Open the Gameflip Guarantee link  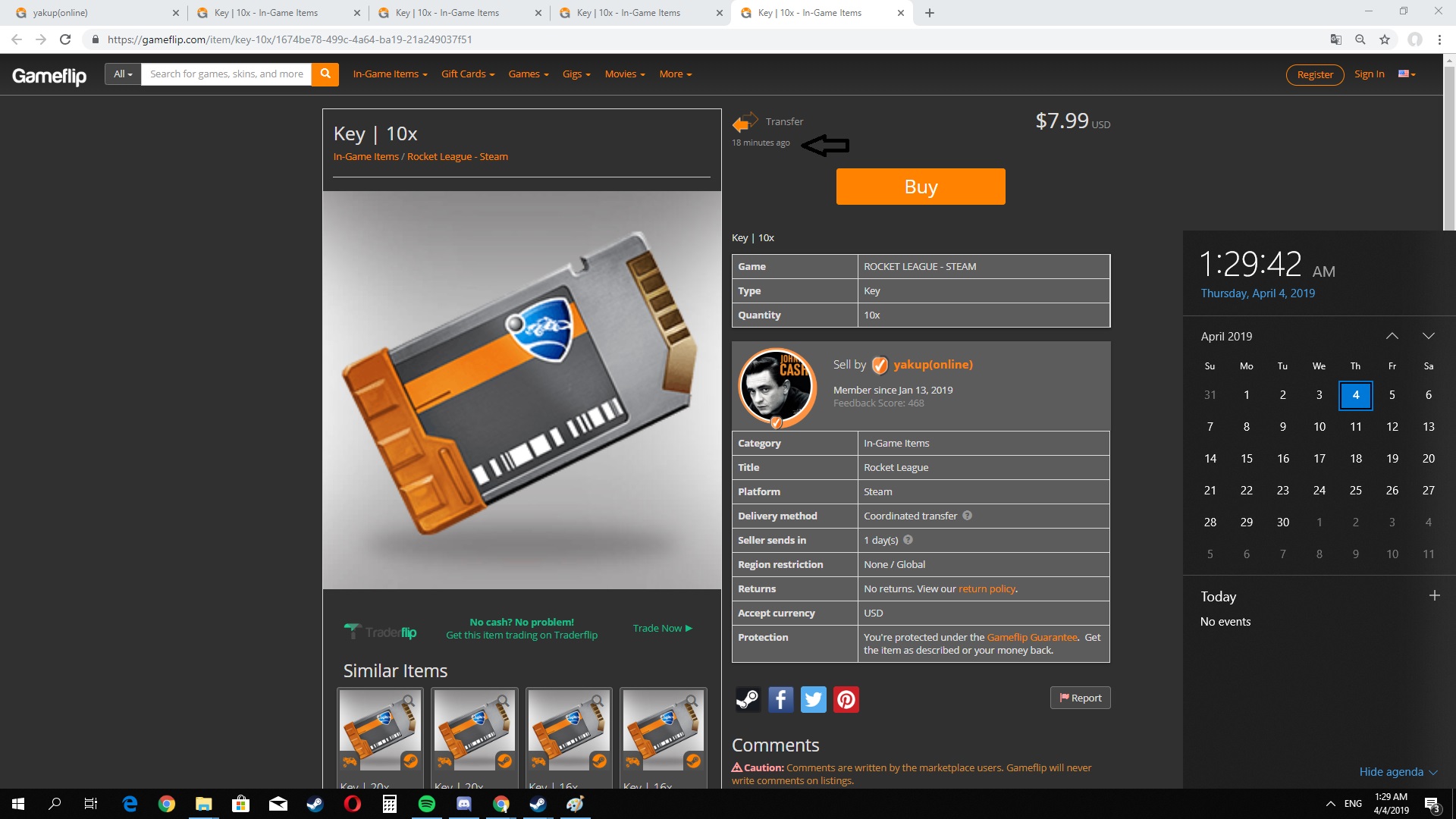(1031, 637)
